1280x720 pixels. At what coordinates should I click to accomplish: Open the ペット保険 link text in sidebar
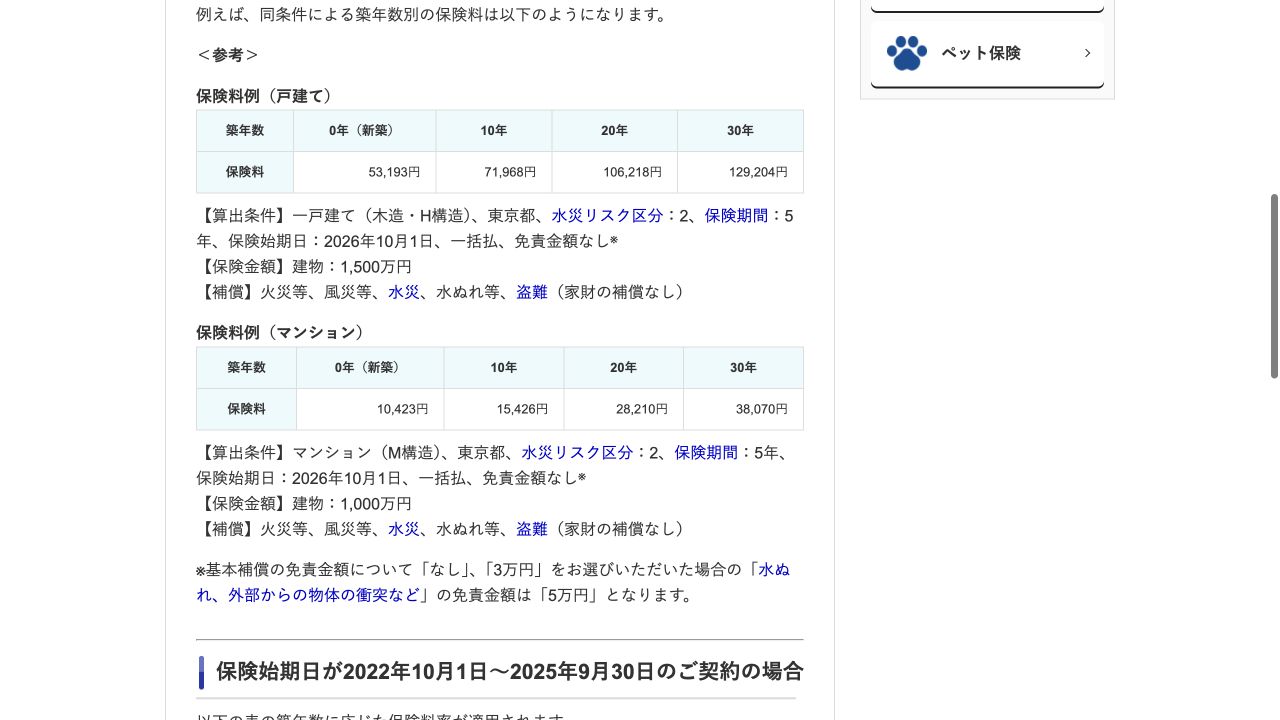pos(981,53)
